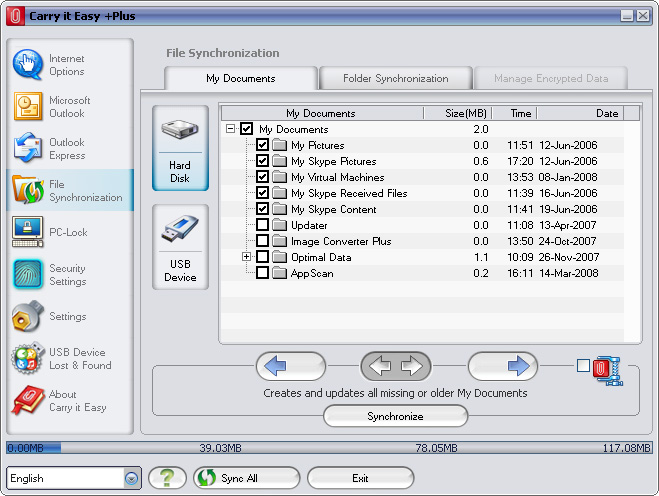Sort by the Date column header
The width and height of the screenshot is (659, 496).
coord(580,113)
